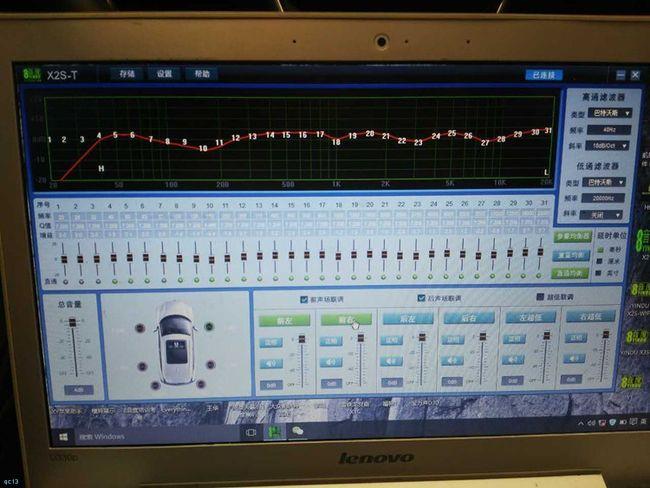Select the front-left speaker on the car diagram

coord(140,328)
